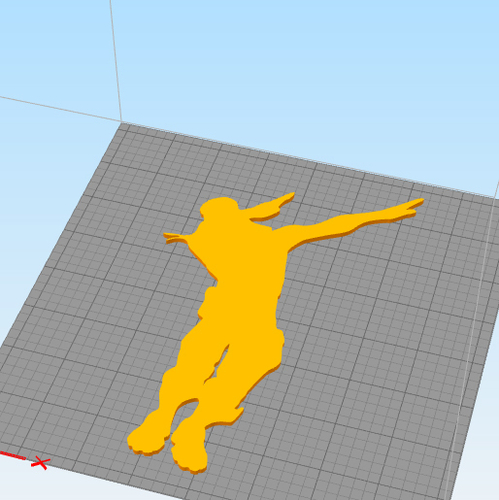Click the figure's lower left foot
499x500 pixels.
[x=147, y=438]
